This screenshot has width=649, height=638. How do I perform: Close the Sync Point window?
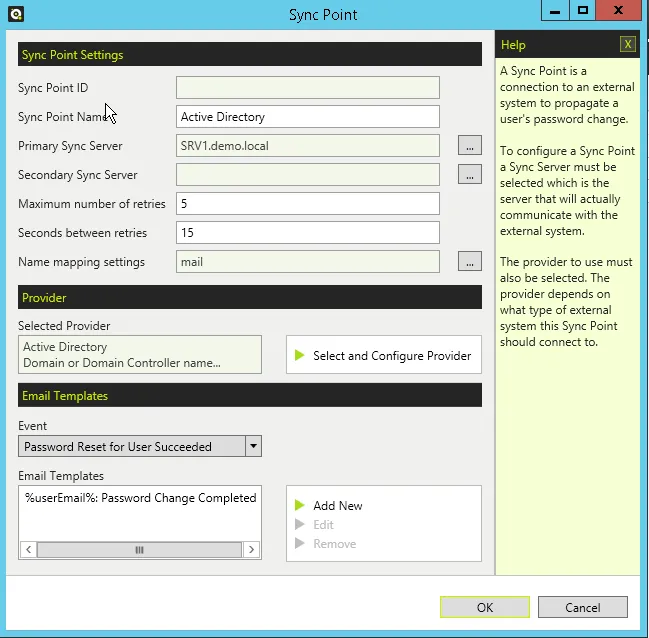(618, 10)
